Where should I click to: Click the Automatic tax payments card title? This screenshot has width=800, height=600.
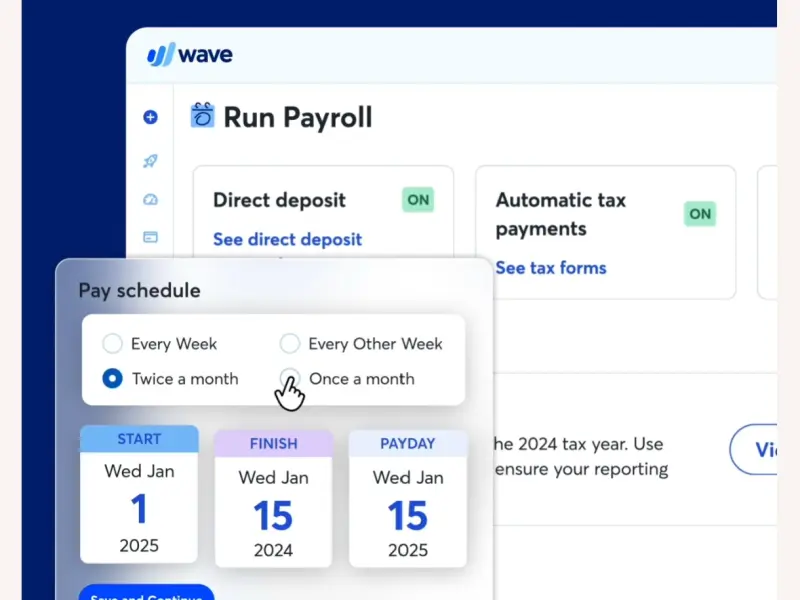pos(561,214)
